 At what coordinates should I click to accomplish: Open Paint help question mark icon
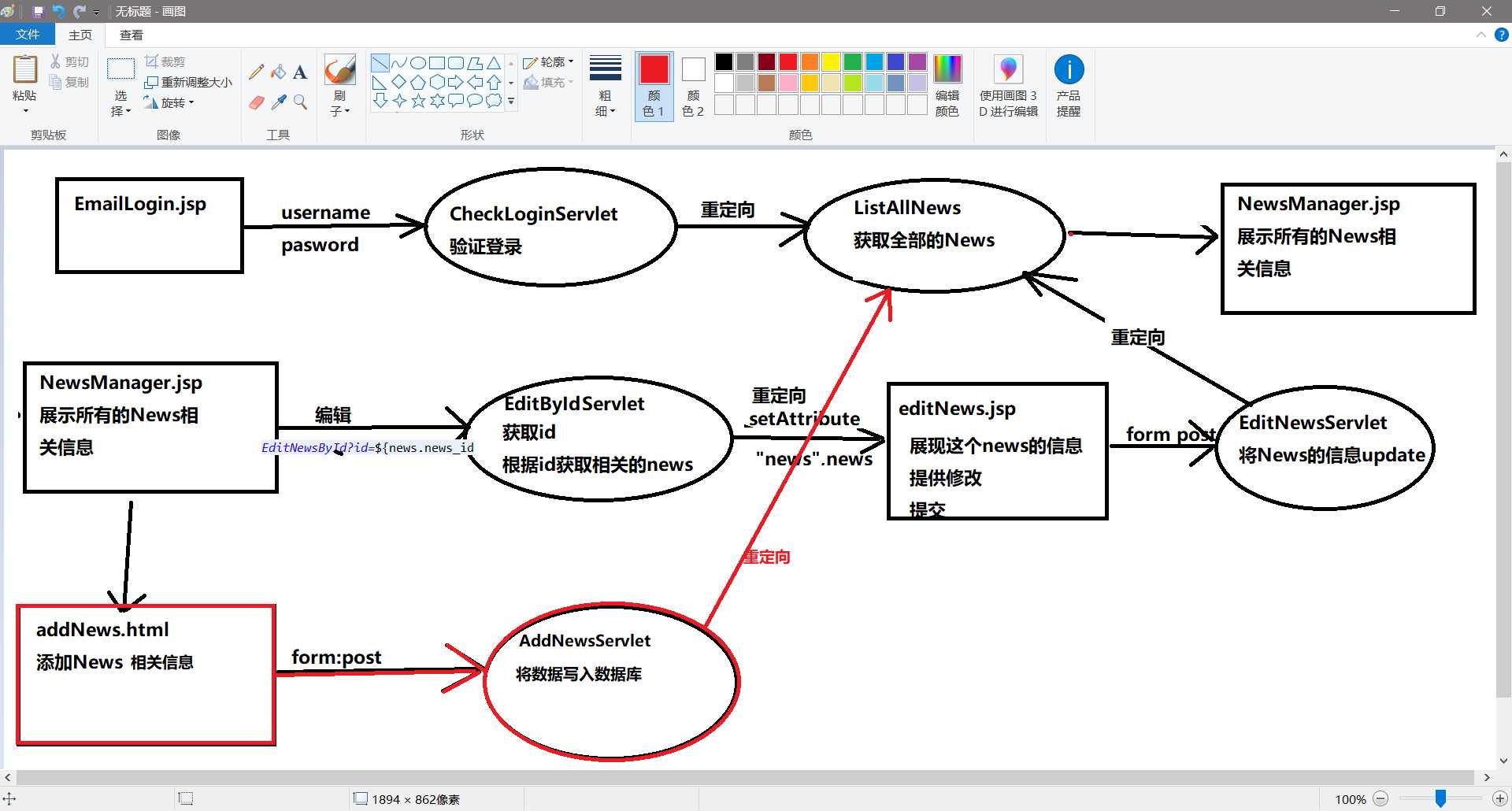(1502, 35)
